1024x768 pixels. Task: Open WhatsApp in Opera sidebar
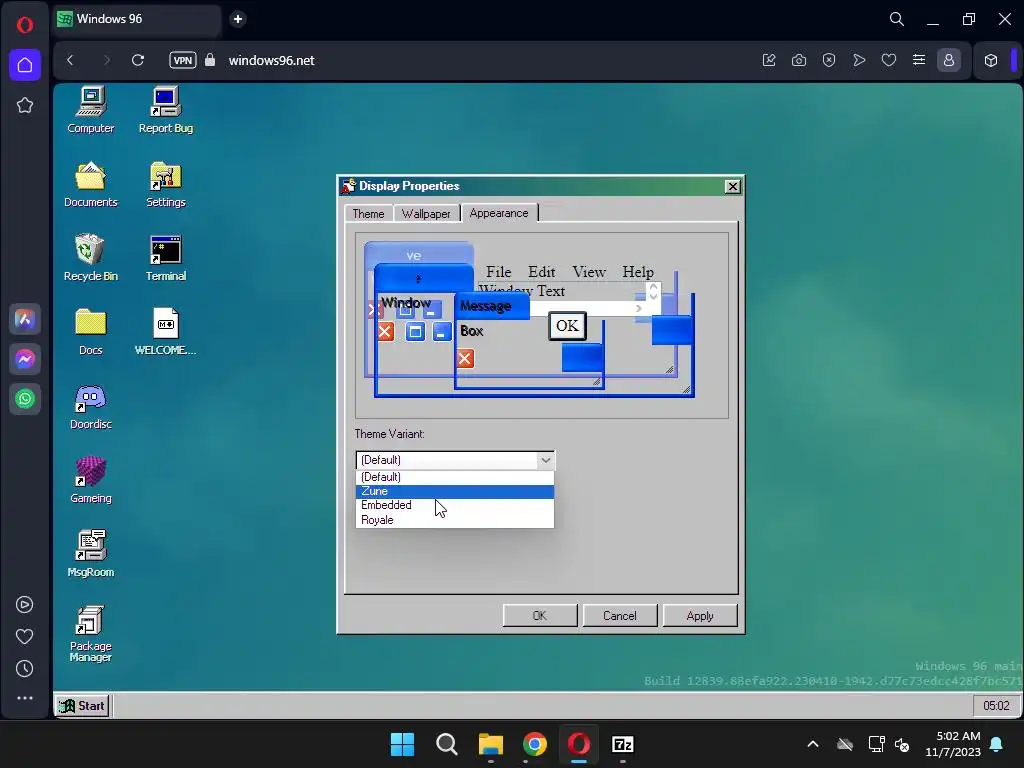point(25,399)
